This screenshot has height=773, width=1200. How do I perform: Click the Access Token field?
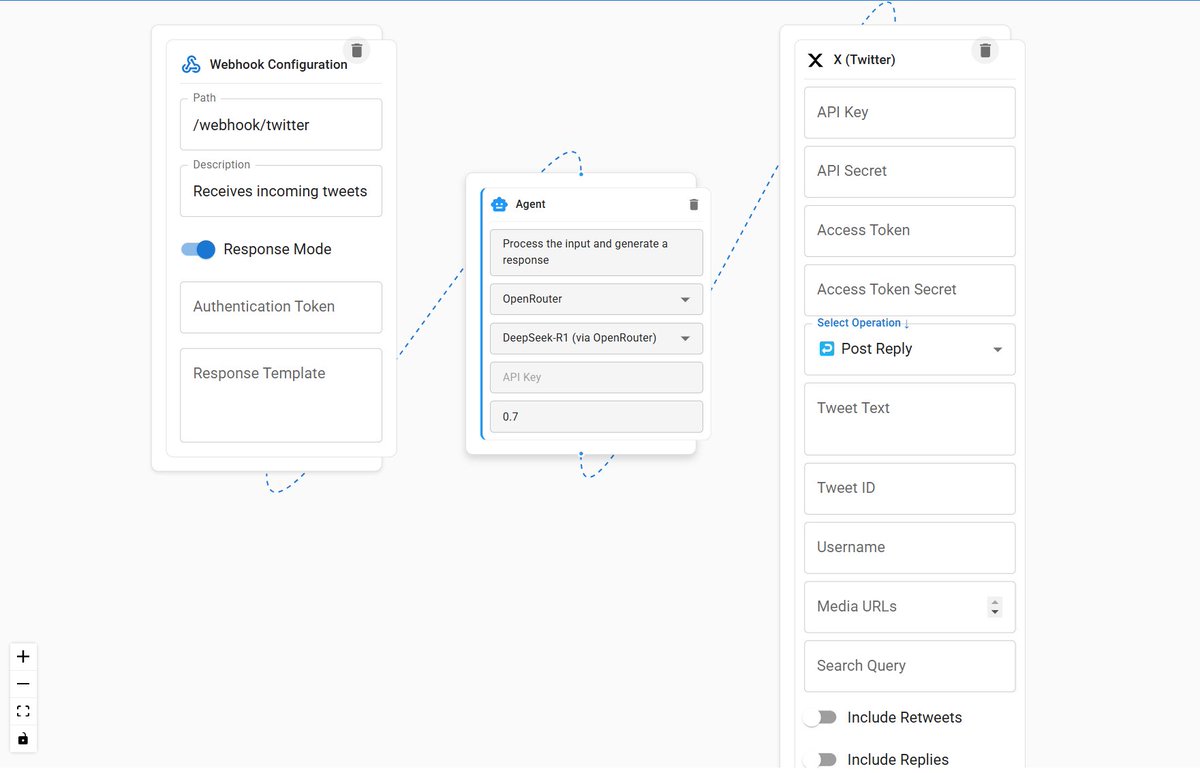tap(910, 230)
